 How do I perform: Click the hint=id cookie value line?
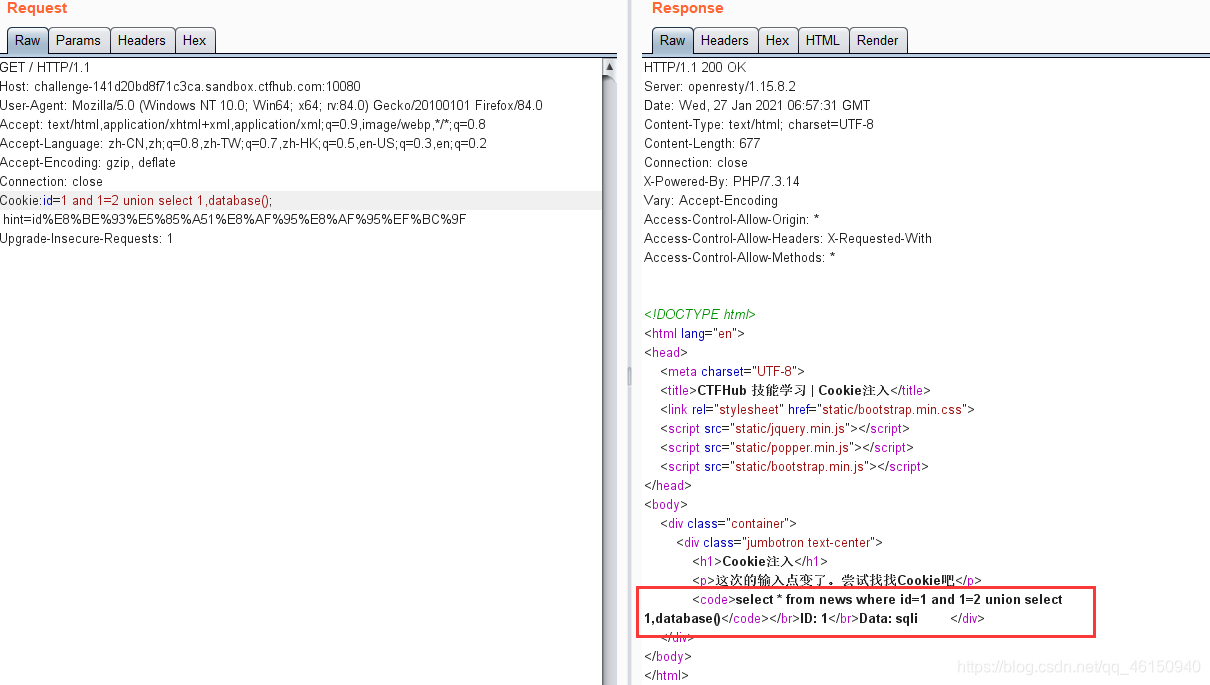click(234, 219)
